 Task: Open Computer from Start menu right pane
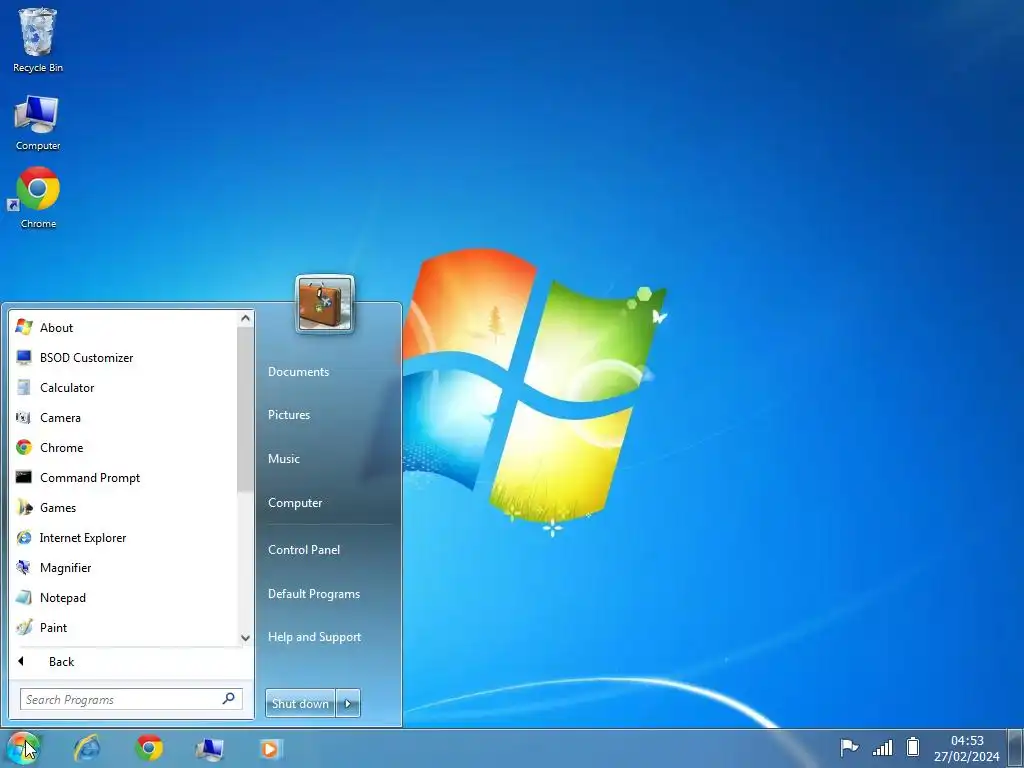click(295, 503)
